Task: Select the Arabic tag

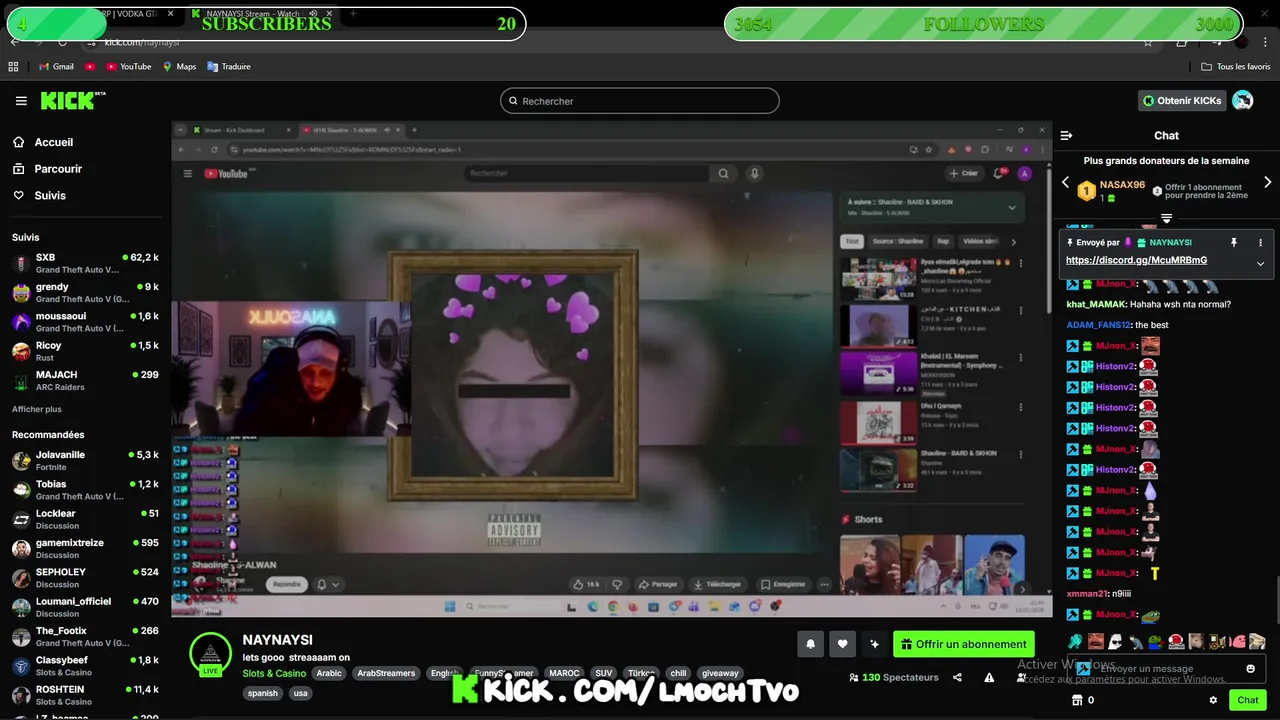Action: click(x=329, y=673)
